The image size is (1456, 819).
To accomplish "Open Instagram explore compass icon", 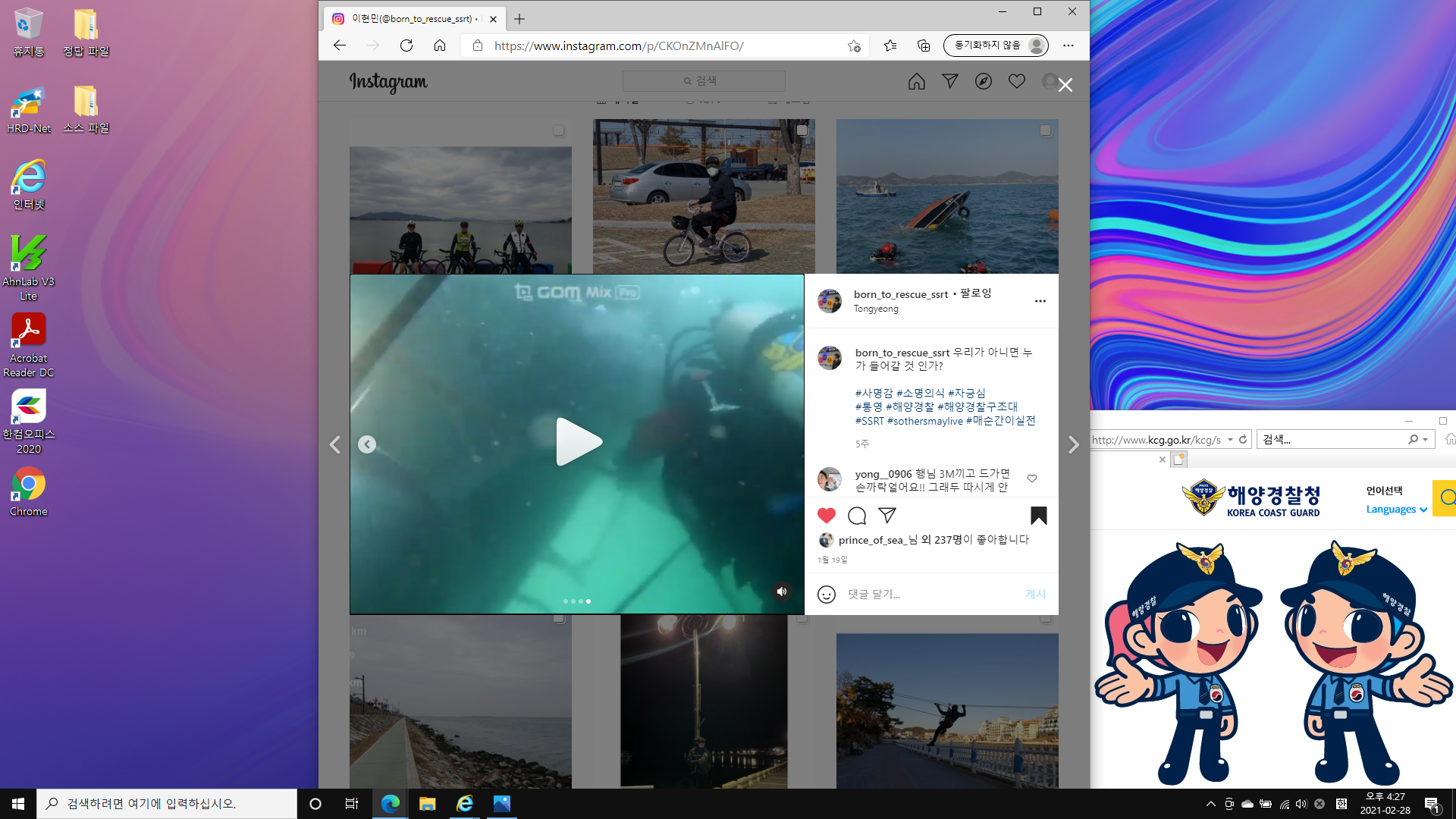I will coord(983,81).
